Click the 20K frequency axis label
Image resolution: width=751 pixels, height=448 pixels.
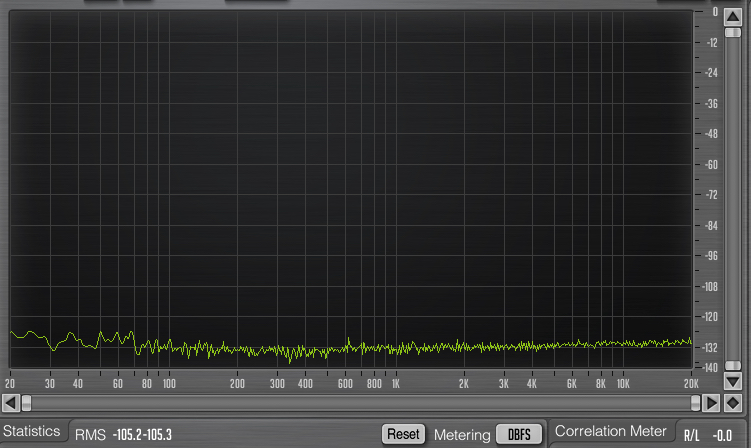pos(691,384)
